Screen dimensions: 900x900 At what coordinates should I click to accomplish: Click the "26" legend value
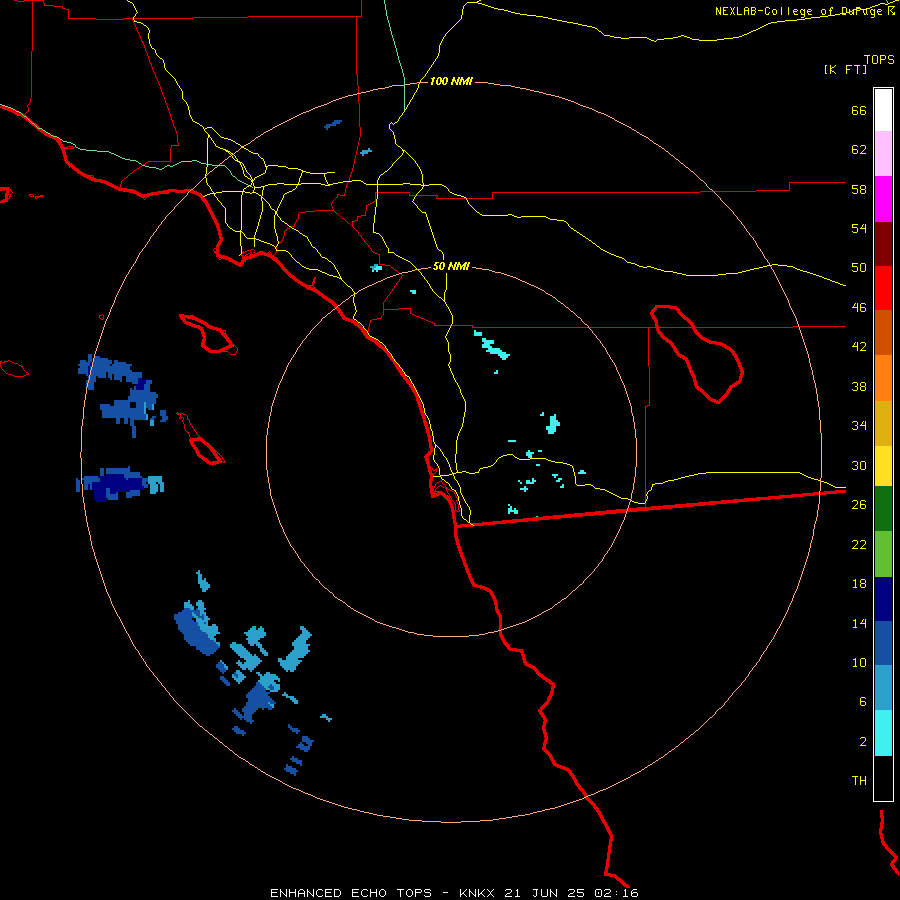pos(859,505)
